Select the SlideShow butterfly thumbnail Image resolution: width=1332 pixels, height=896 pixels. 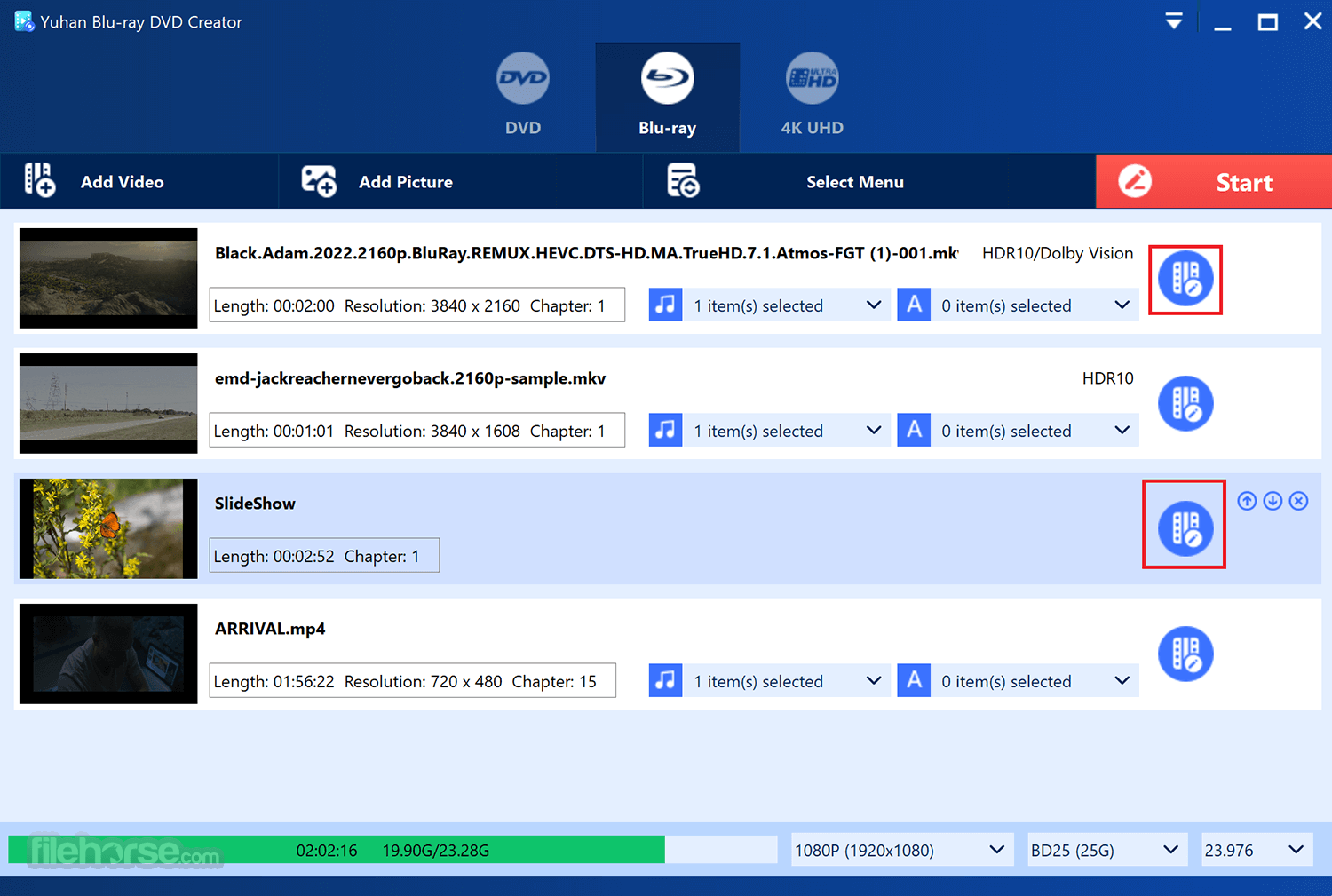point(108,528)
